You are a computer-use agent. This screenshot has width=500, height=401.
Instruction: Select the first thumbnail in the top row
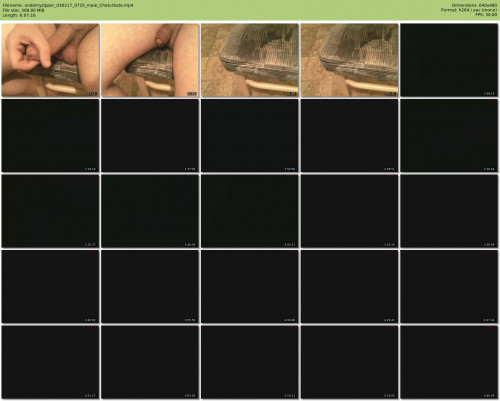pyautogui.click(x=50, y=60)
